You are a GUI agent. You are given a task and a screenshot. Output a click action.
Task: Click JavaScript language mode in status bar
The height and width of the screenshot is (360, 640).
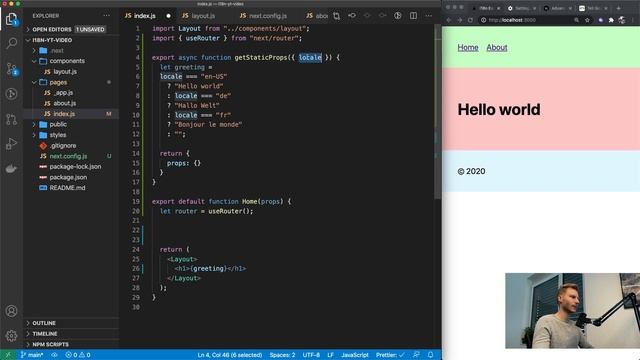pyautogui.click(x=355, y=355)
